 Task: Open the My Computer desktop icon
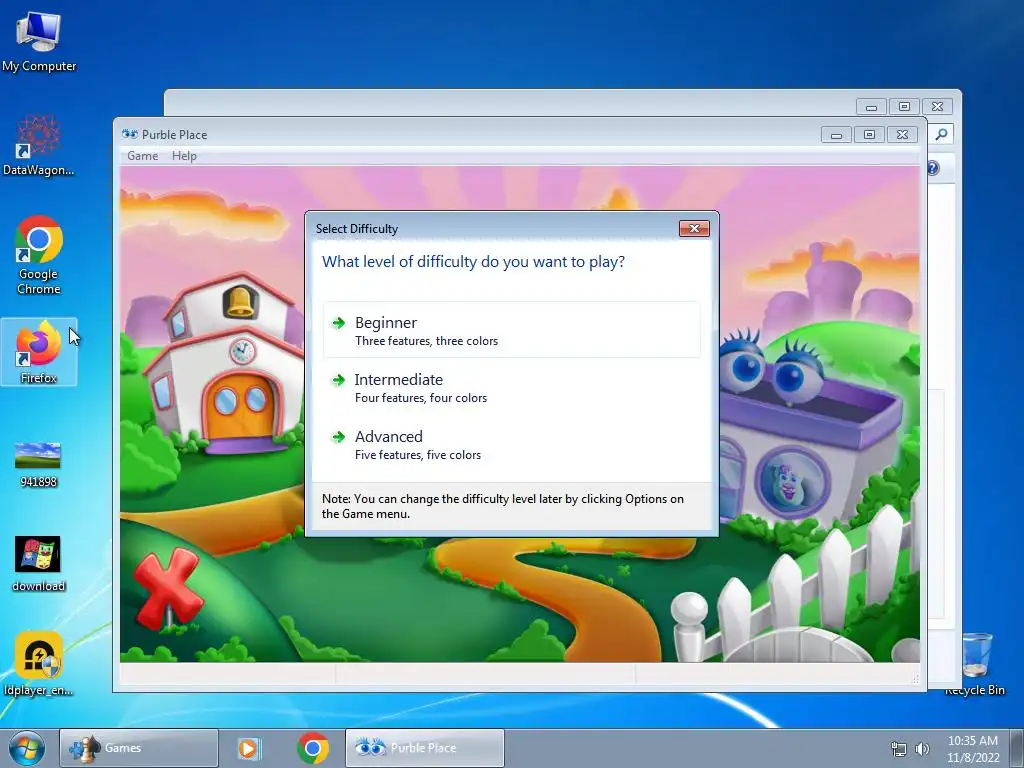click(x=39, y=42)
